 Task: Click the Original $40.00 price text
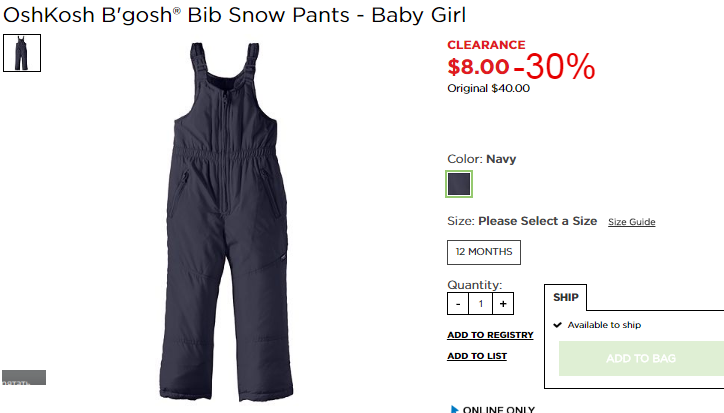click(488, 88)
